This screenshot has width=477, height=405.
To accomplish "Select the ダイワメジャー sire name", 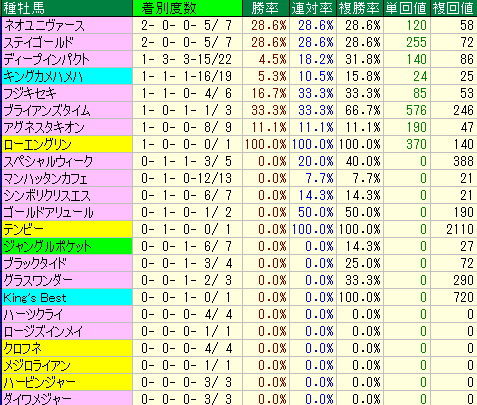I will (x=37, y=399).
